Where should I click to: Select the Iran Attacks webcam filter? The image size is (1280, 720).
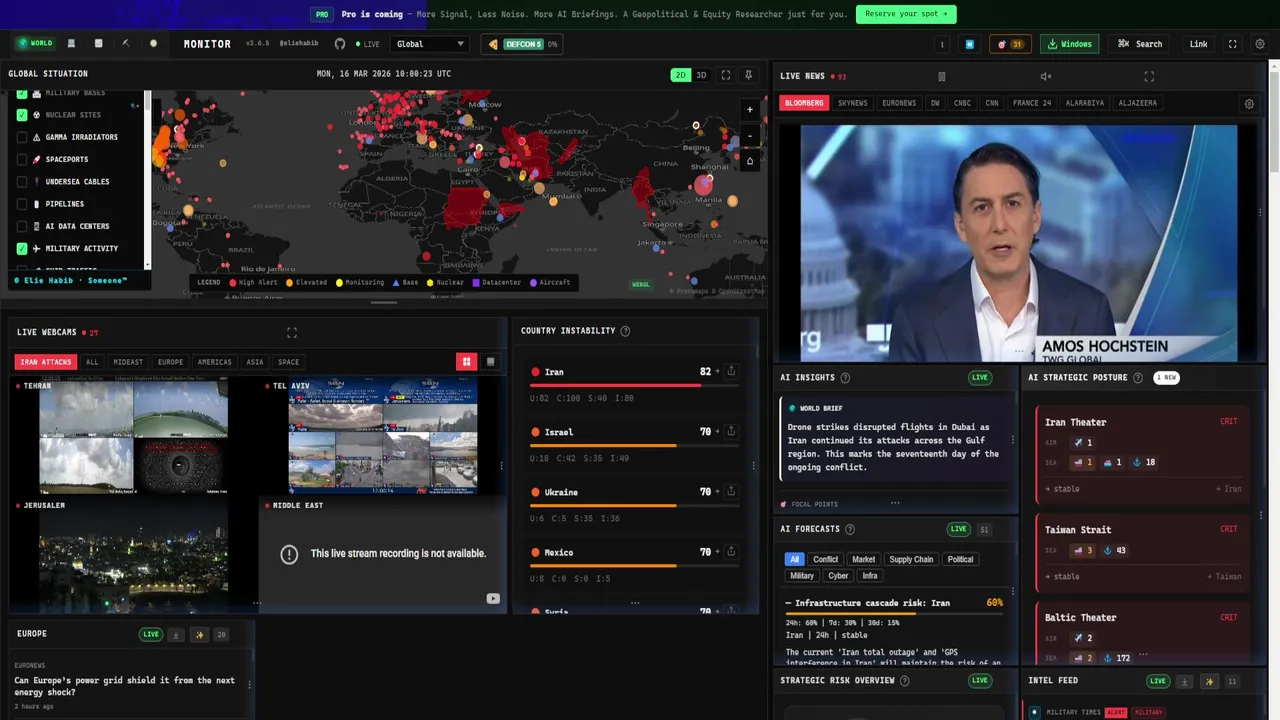coord(45,362)
